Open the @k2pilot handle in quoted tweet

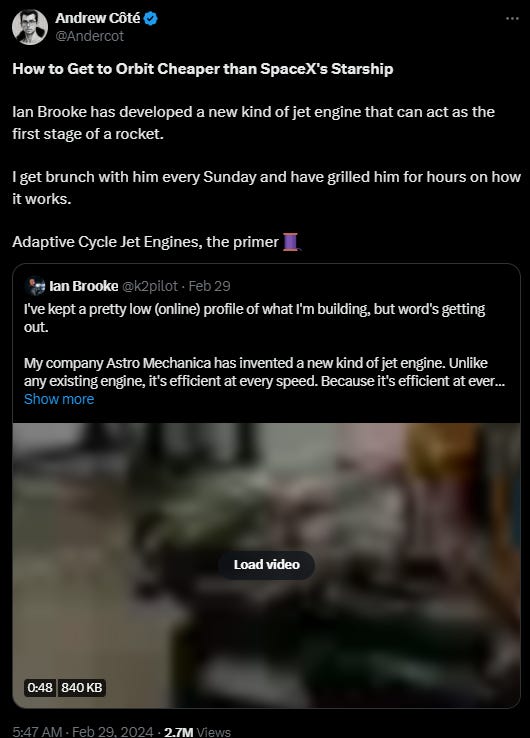tap(150, 286)
